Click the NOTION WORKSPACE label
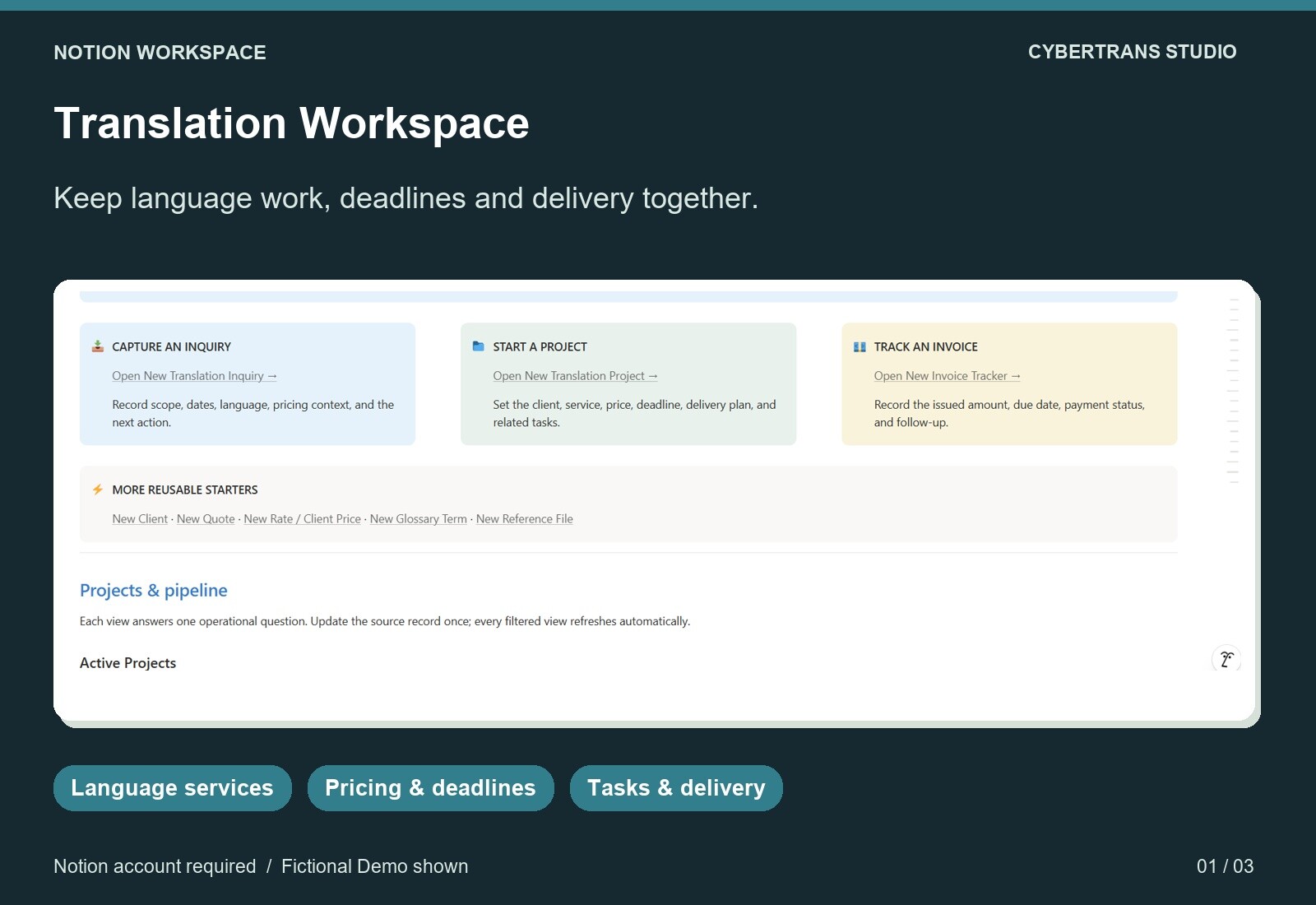 tap(160, 53)
